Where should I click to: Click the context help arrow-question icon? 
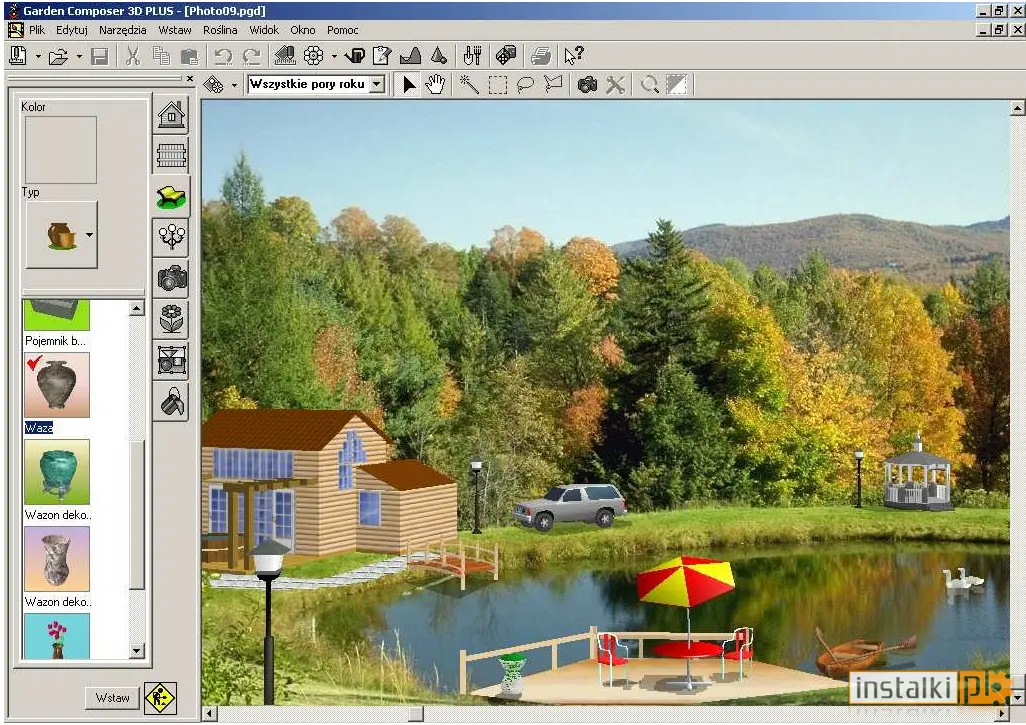(x=574, y=56)
